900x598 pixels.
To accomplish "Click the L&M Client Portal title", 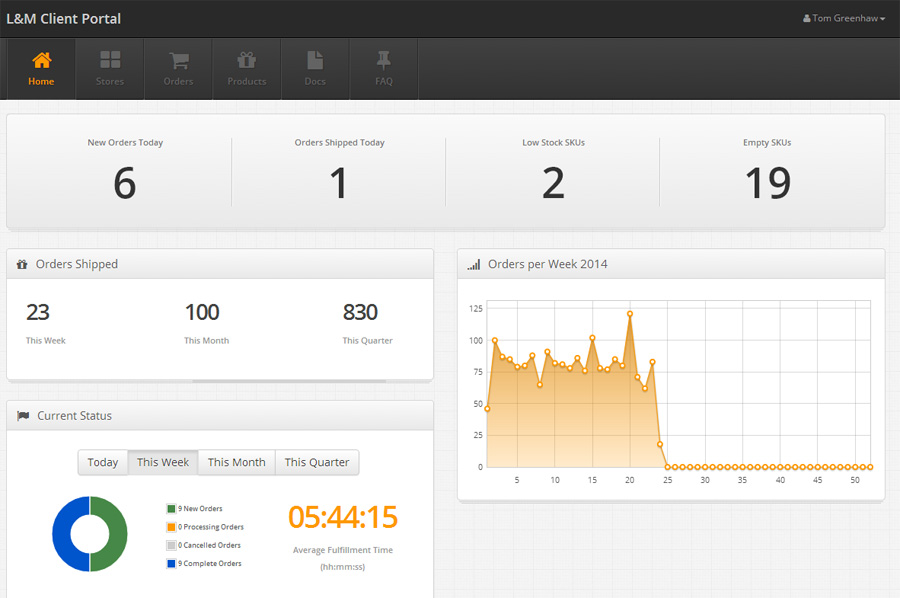I will 64,19.
